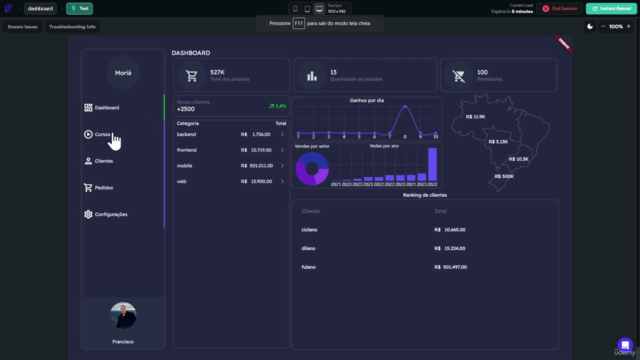Screen dimensions: 640x360
Task: Select the desktop preview icon
Action: point(320,9)
